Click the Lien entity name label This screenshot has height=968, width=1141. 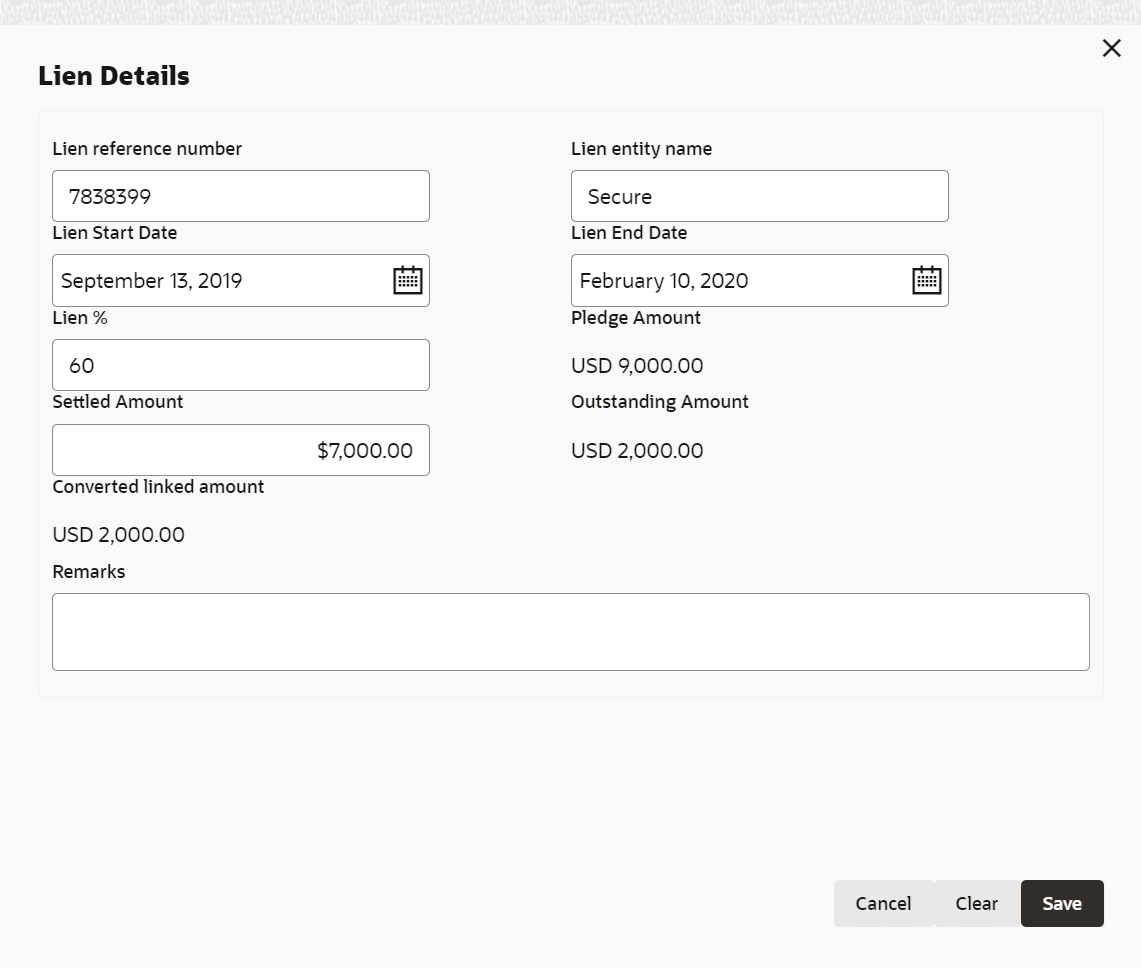coord(641,149)
